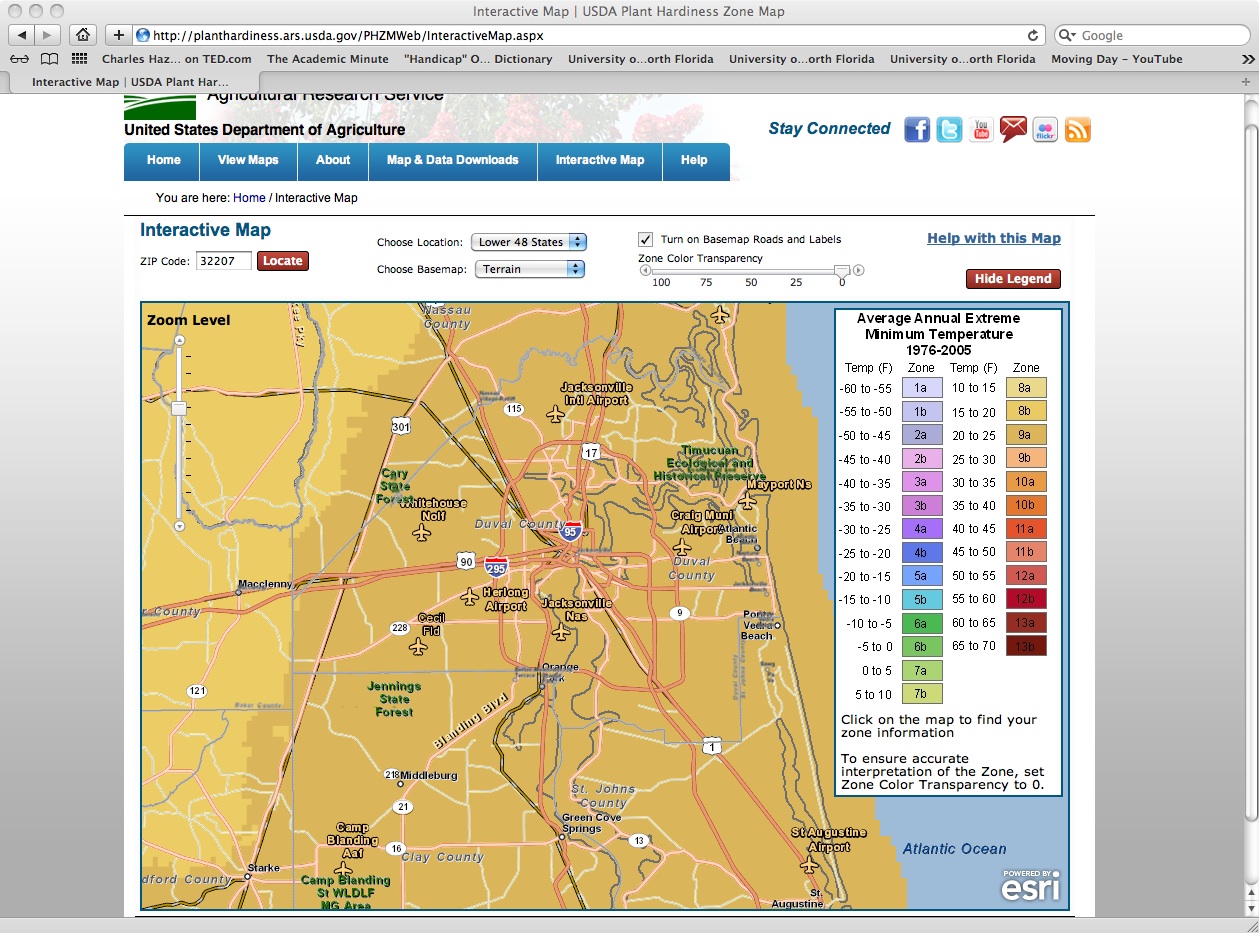This screenshot has width=1259, height=933.
Task: Click the email envelope icon
Action: click(1013, 130)
